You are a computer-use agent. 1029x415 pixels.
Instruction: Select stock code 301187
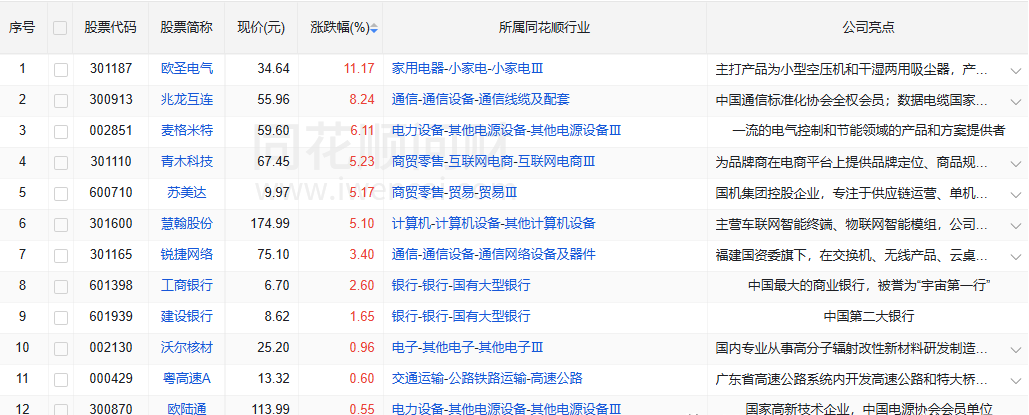coord(111,68)
